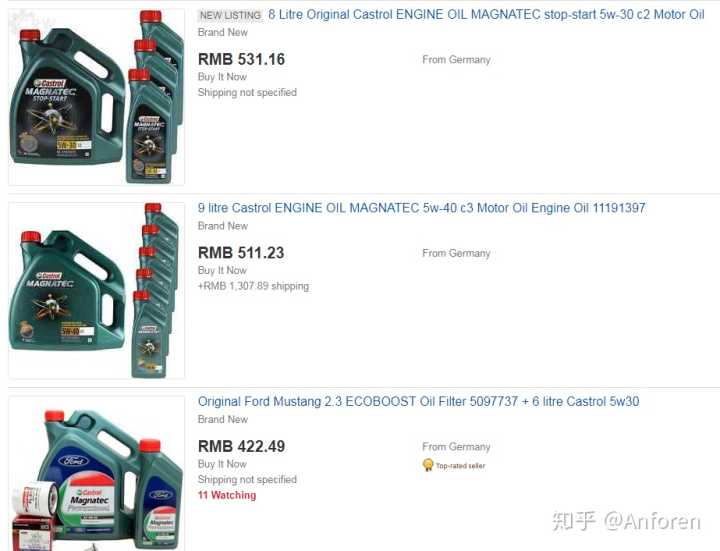The width and height of the screenshot is (720, 551).
Task: Open the Ford Mustang 2.3 Ecoboost Oil Filter listing
Action: (x=418, y=402)
